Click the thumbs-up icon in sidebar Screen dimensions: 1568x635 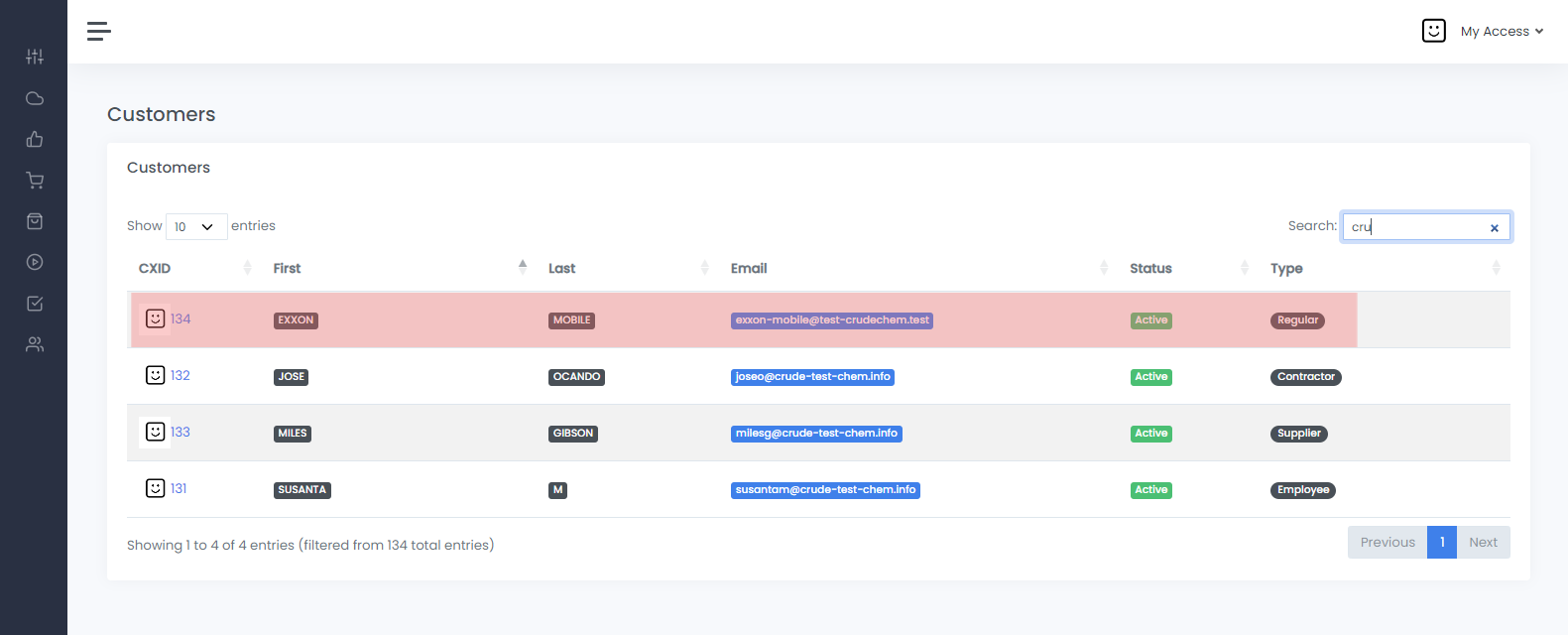click(x=35, y=139)
